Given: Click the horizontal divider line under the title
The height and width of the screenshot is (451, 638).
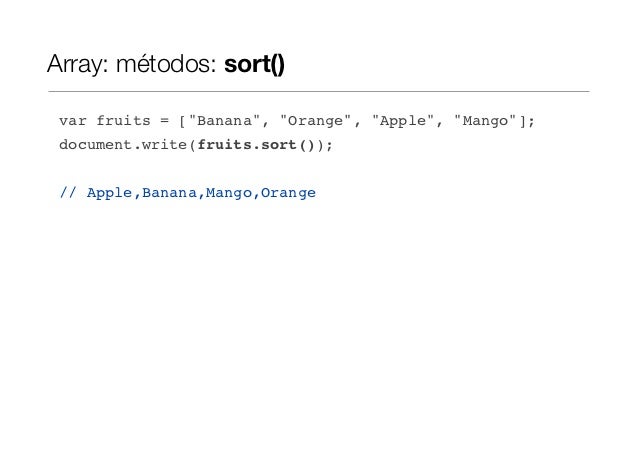Looking at the screenshot, I should 318,92.
